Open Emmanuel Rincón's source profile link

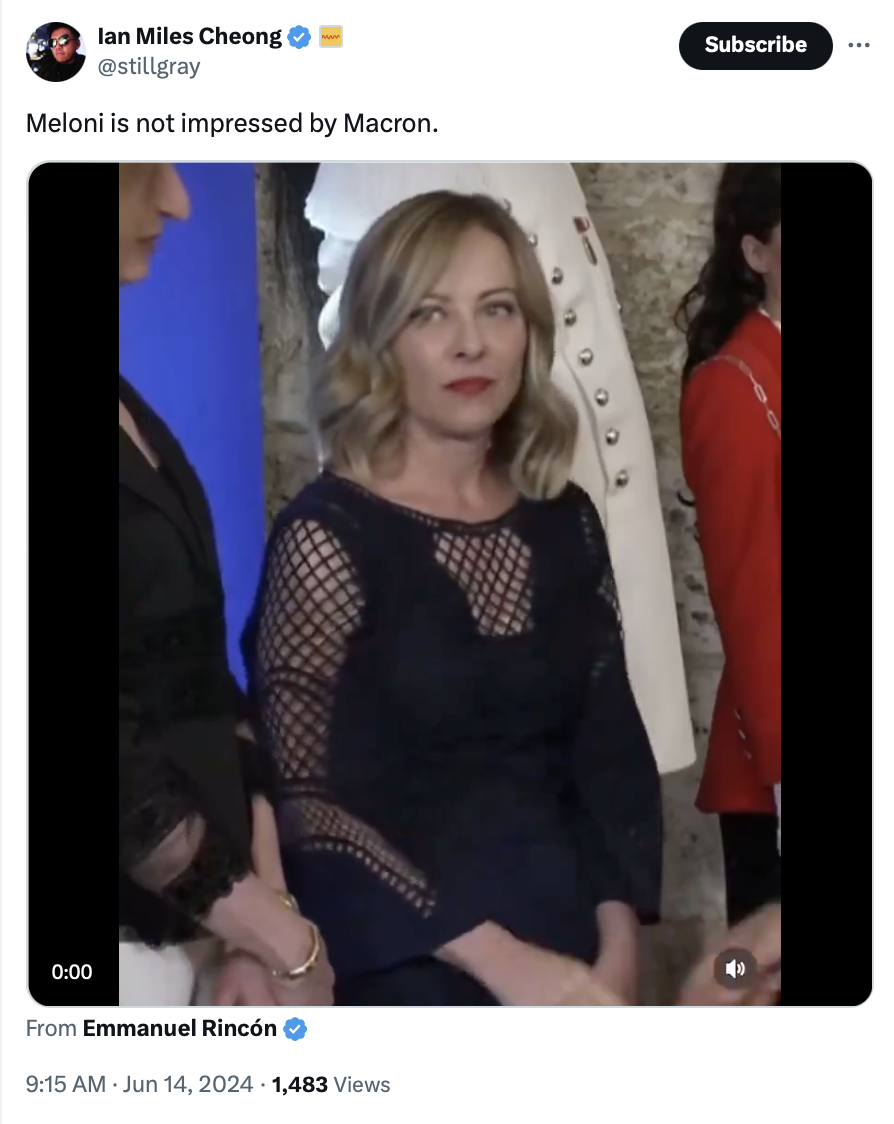[179, 1029]
